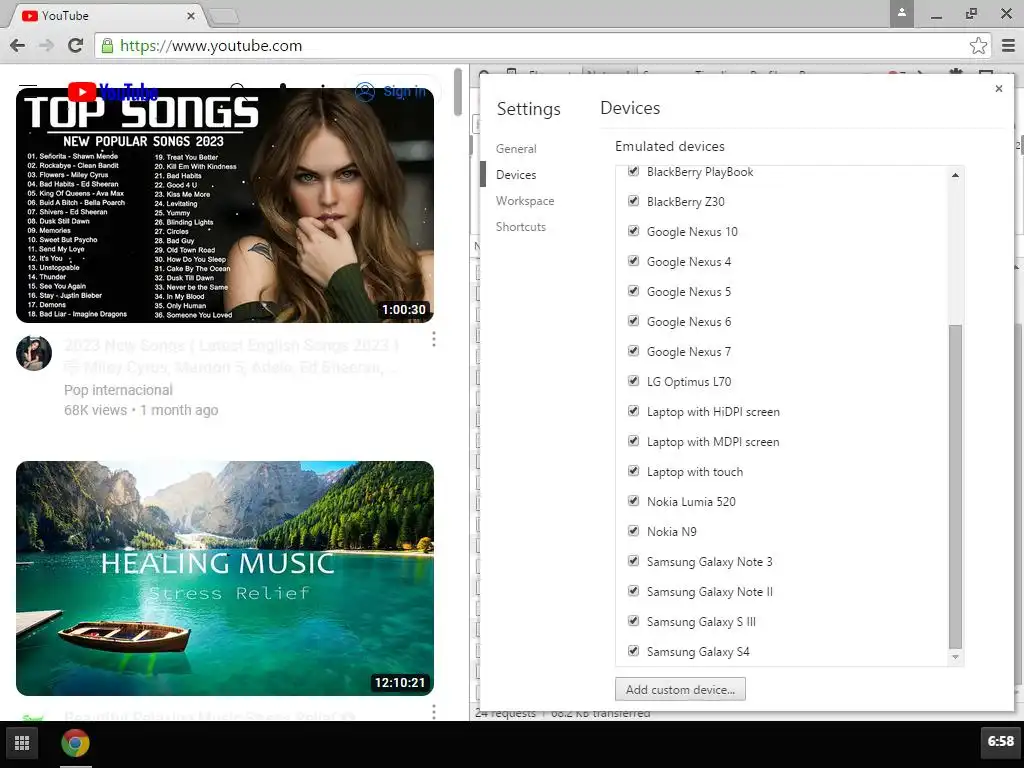Screen dimensions: 1024x768
Task: Open the app launcher grid on the shelf
Action: 22,743
